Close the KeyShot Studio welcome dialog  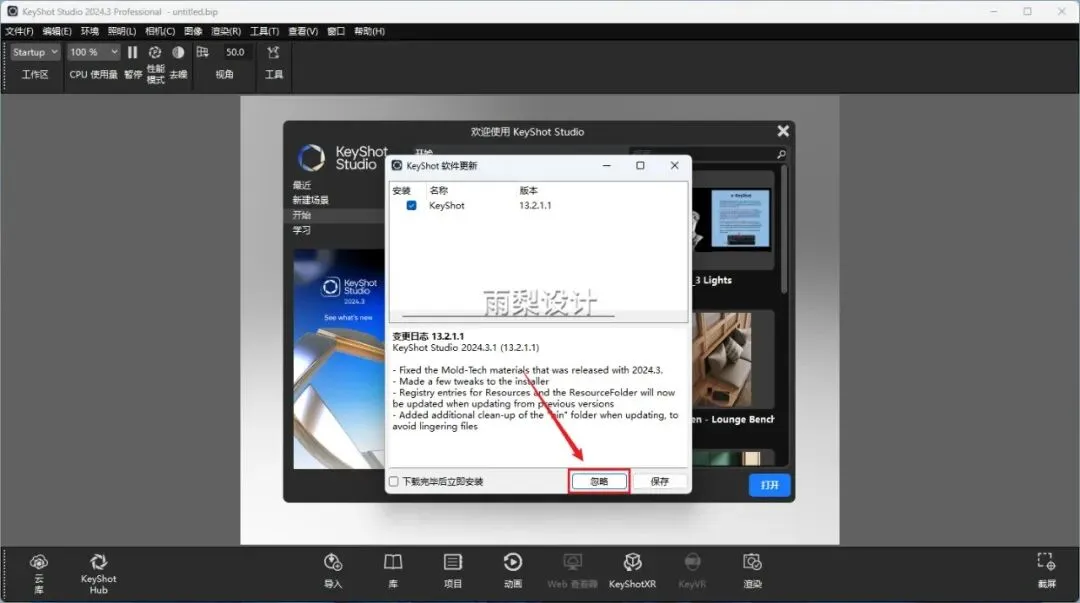pyautogui.click(x=783, y=131)
